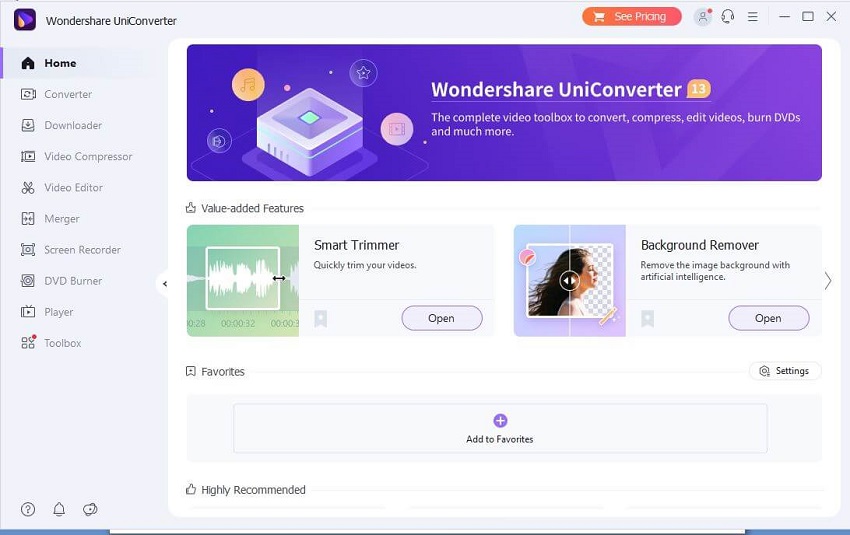The width and height of the screenshot is (850, 535).
Task: Click the Smart Trimmer title
Action: tap(357, 246)
